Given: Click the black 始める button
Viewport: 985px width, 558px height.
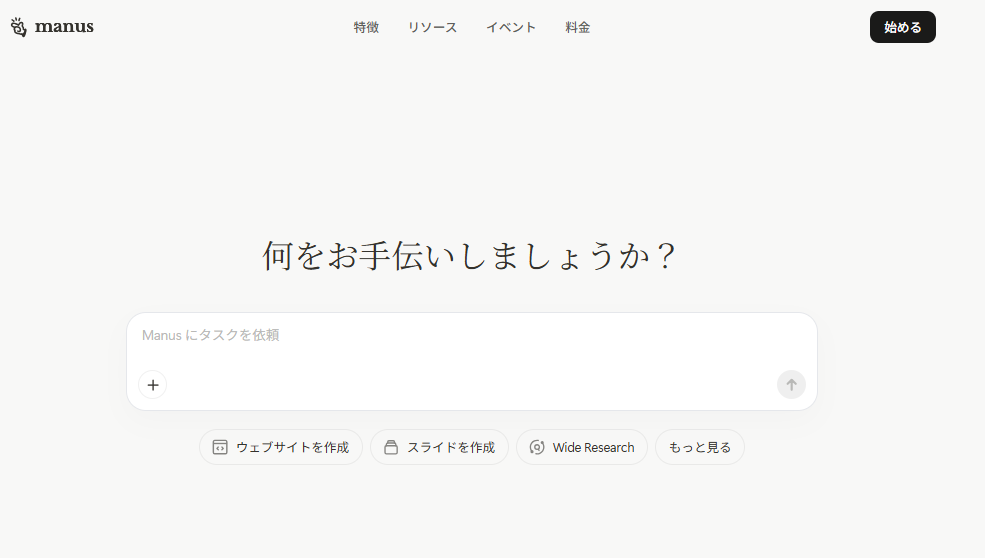Looking at the screenshot, I should [x=903, y=27].
